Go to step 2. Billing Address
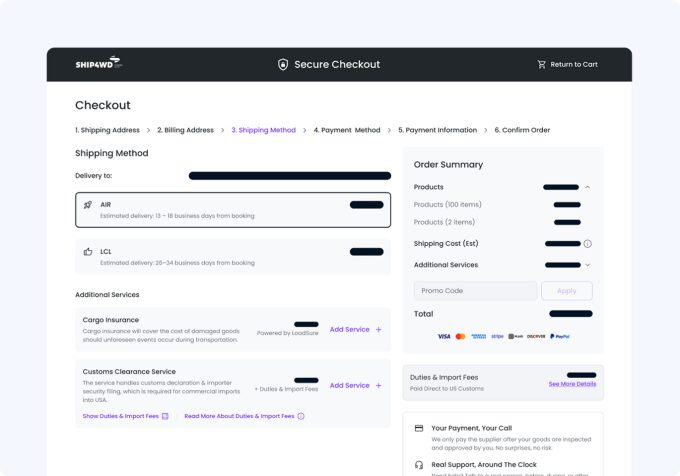This screenshot has height=476, width=680. (x=185, y=130)
